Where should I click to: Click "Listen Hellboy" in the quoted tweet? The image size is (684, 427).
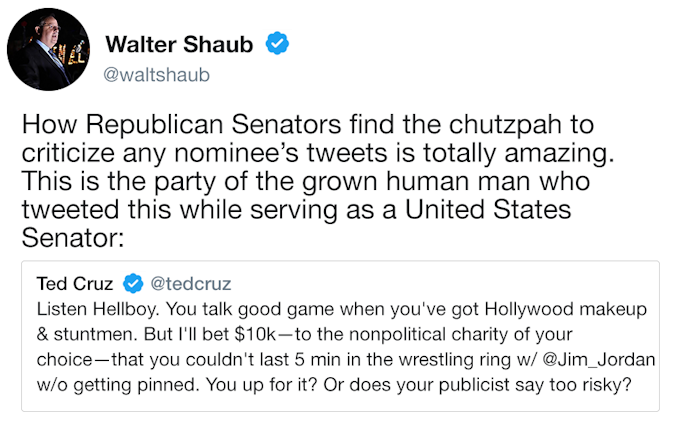98,309
